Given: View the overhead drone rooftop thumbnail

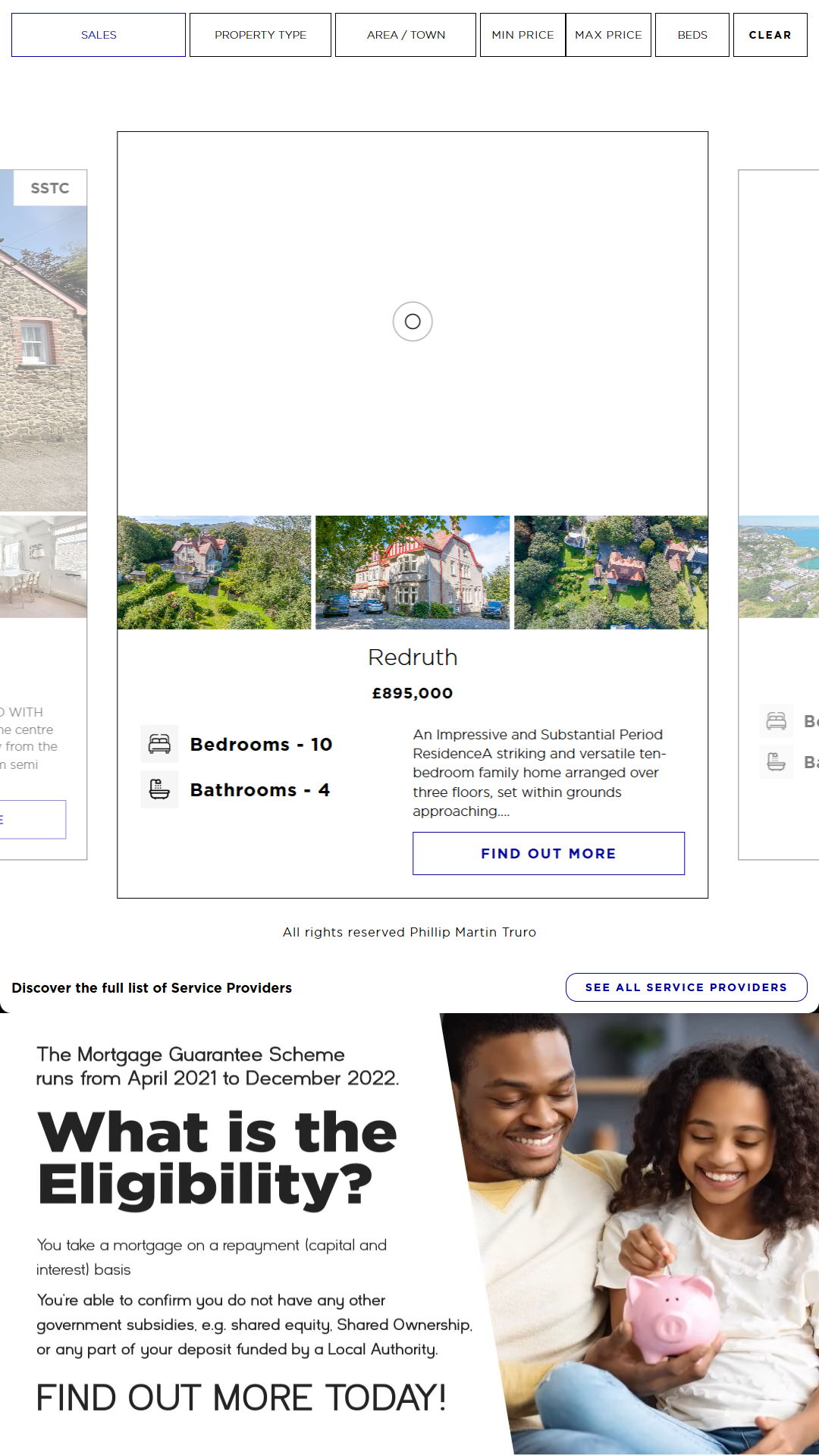Looking at the screenshot, I should [x=611, y=573].
